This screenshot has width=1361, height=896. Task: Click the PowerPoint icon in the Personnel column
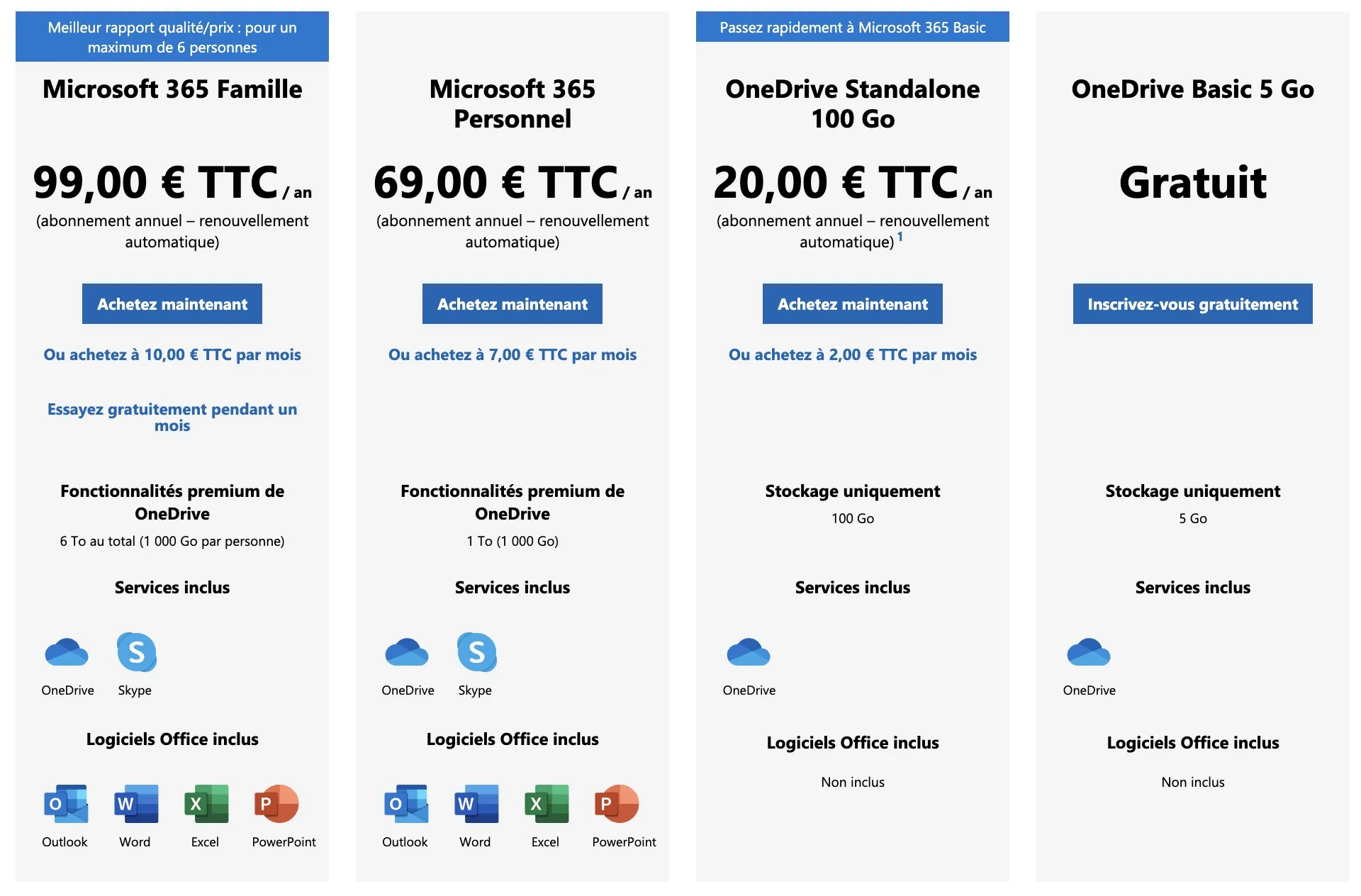tap(617, 804)
